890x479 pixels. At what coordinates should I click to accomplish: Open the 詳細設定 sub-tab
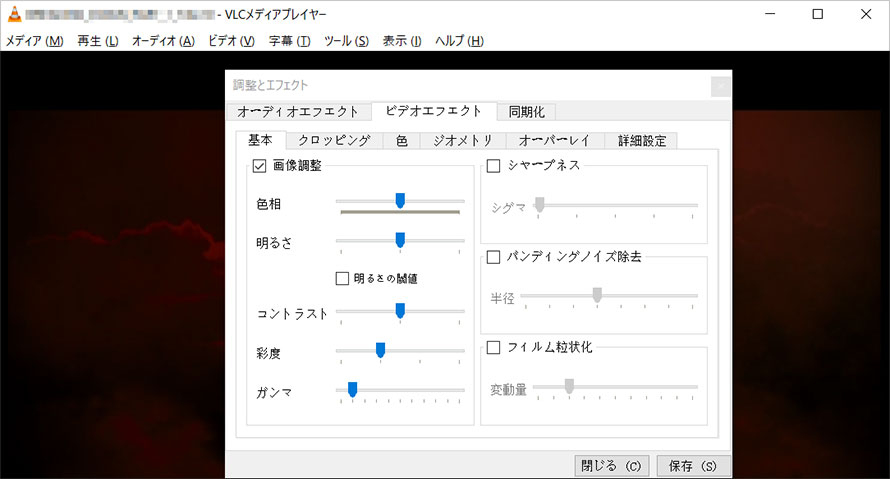coord(641,141)
